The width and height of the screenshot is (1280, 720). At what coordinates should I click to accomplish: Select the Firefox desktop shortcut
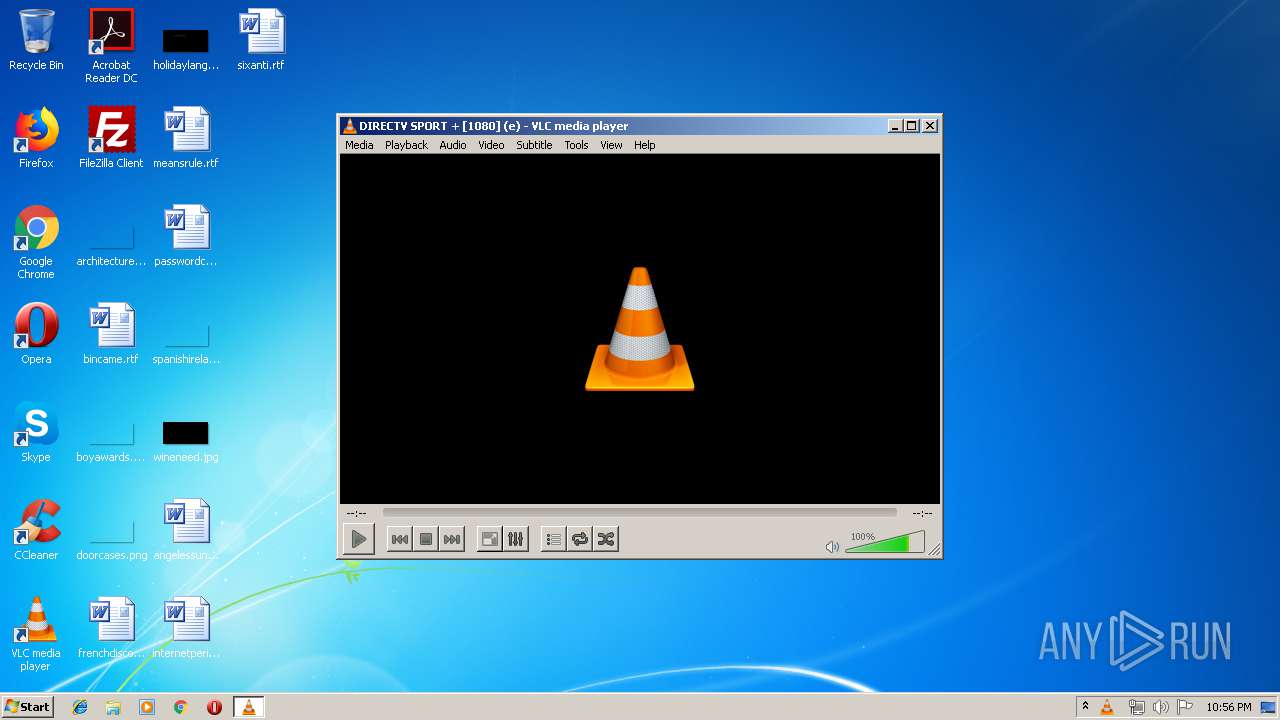click(36, 138)
